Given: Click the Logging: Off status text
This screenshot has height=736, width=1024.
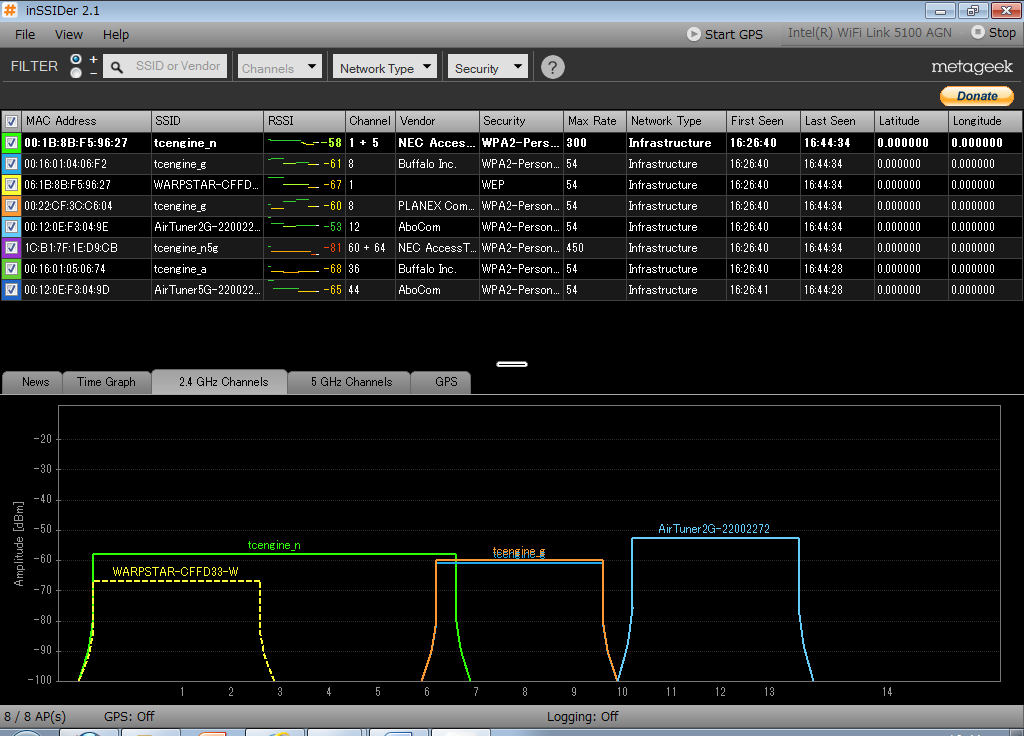Looking at the screenshot, I should click(583, 716).
